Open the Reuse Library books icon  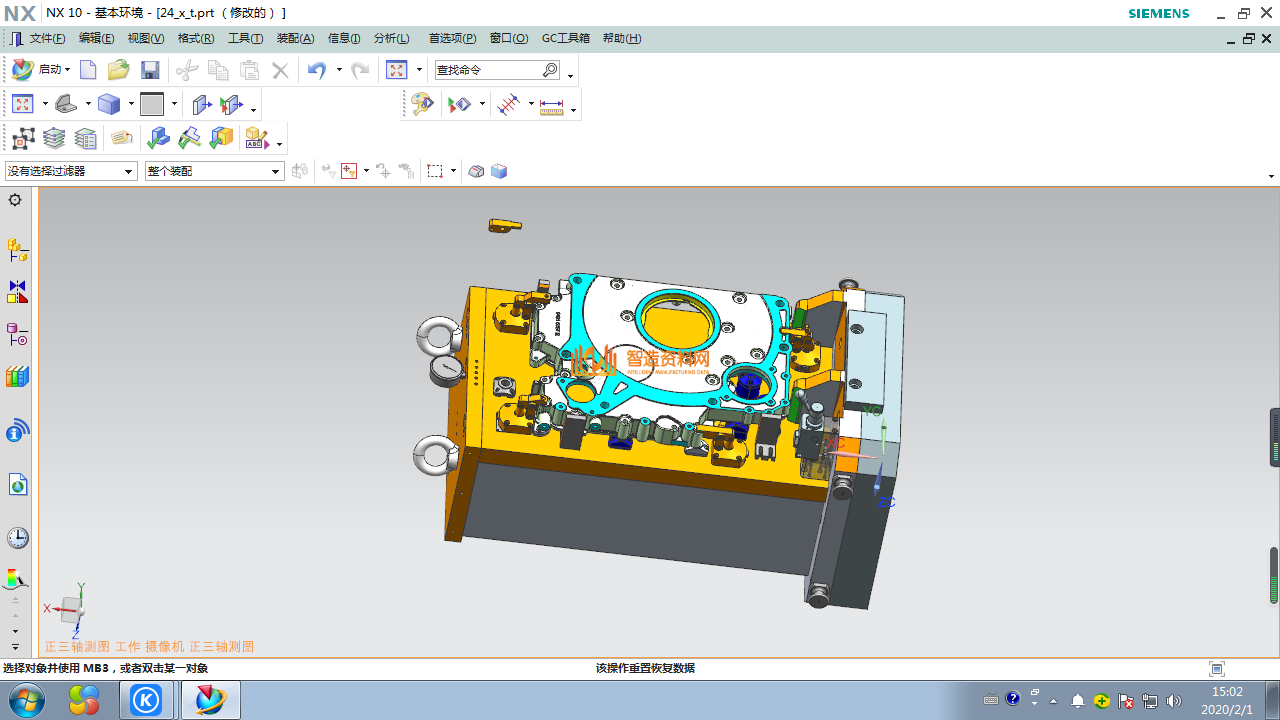pyautogui.click(x=17, y=377)
